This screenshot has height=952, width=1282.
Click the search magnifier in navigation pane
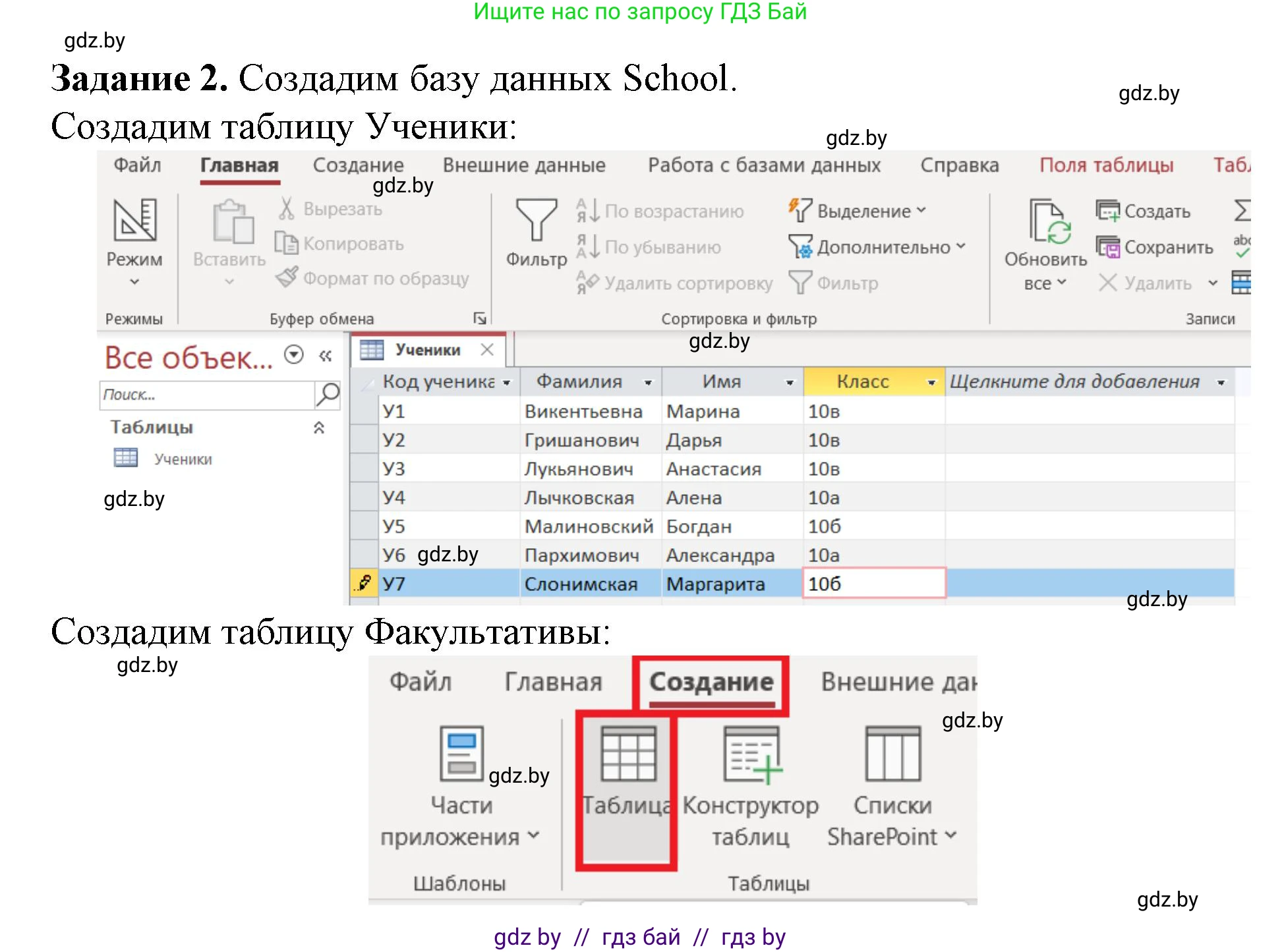point(328,395)
